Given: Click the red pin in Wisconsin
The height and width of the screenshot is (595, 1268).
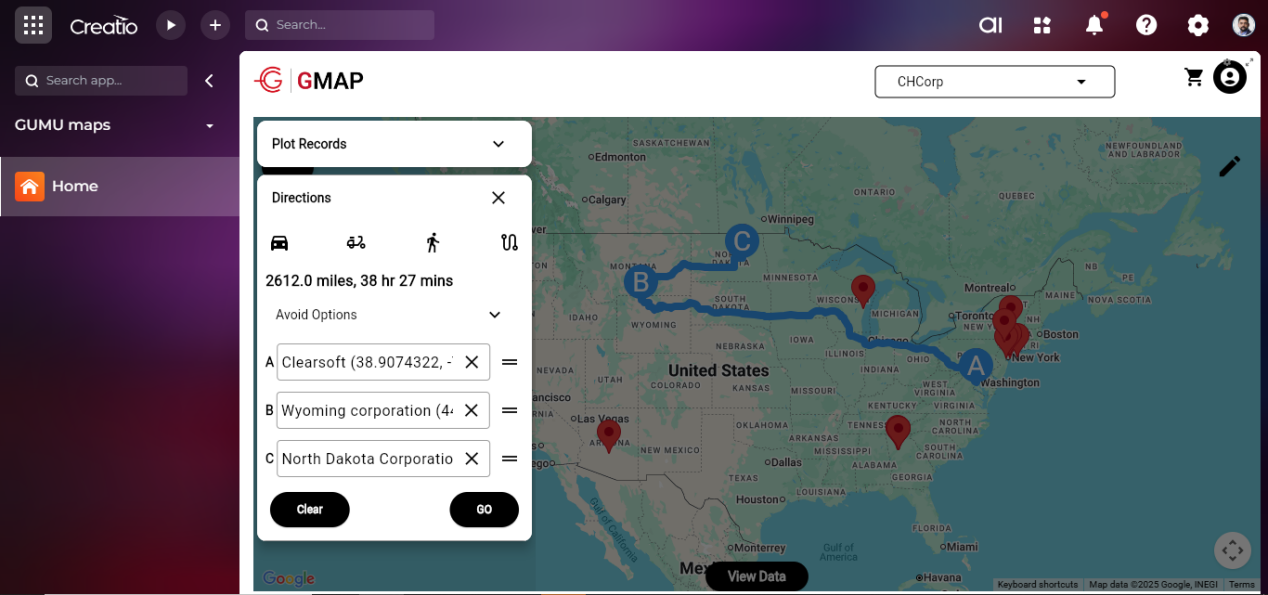Looking at the screenshot, I should click(x=863, y=290).
